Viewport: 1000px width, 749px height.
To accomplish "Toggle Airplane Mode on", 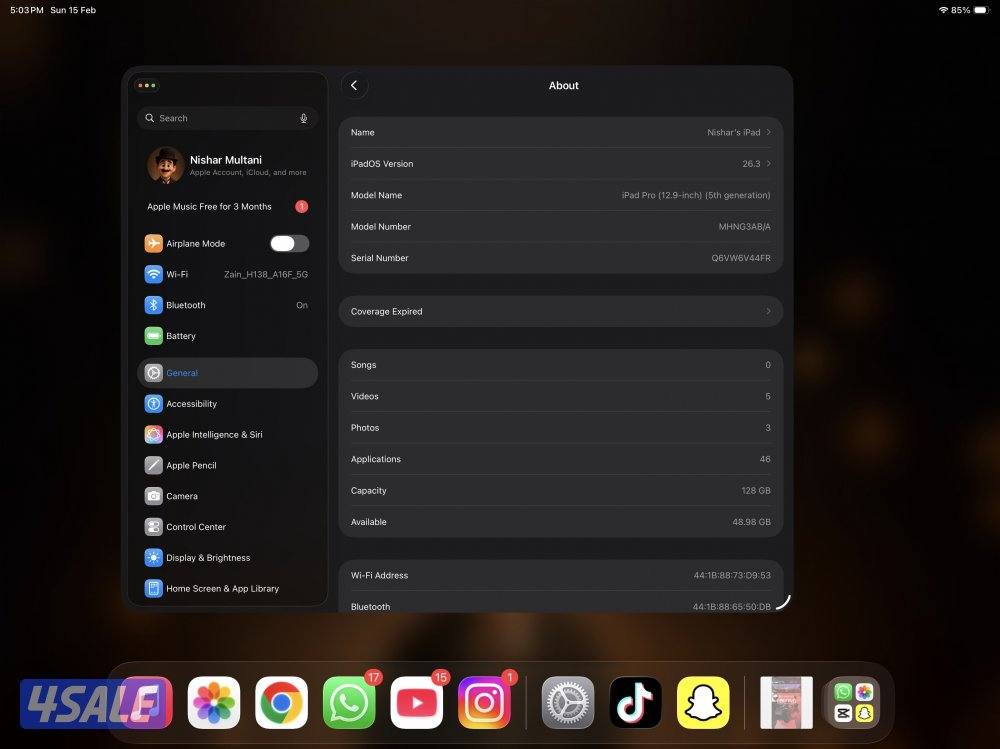I will 288,243.
